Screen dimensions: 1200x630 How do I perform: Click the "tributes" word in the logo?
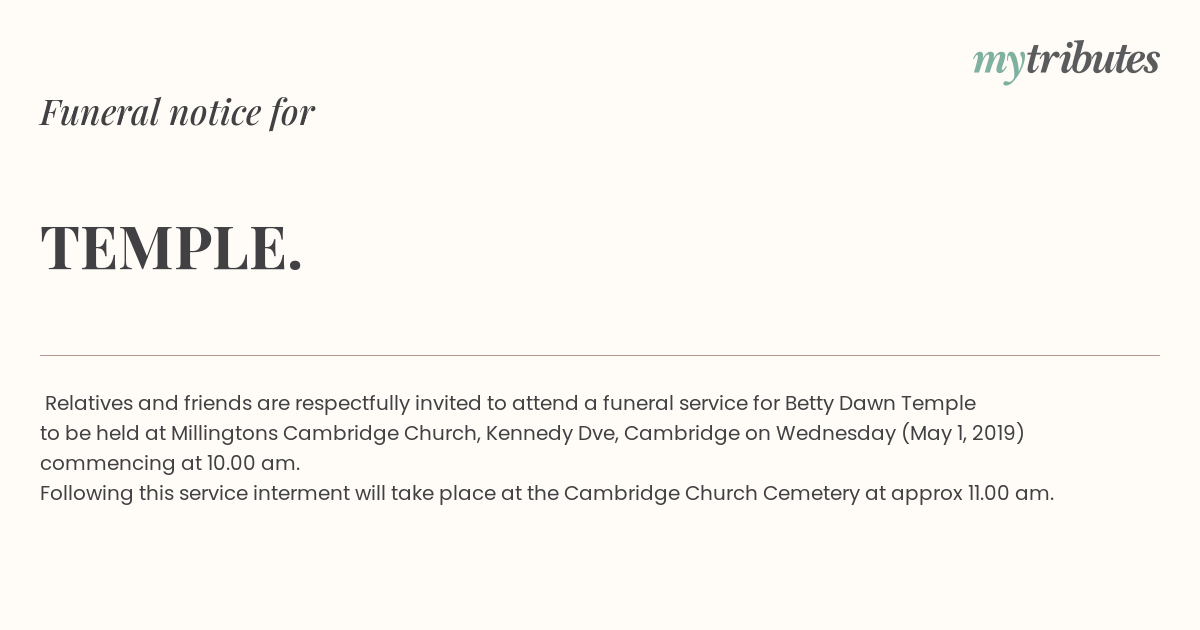coord(1093,59)
